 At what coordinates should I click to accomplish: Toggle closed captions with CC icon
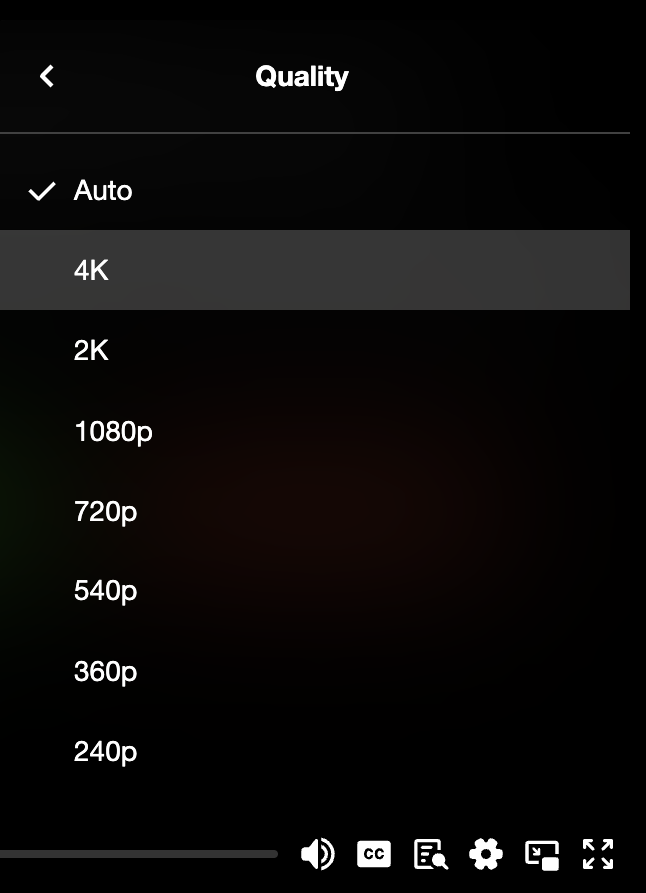point(373,854)
